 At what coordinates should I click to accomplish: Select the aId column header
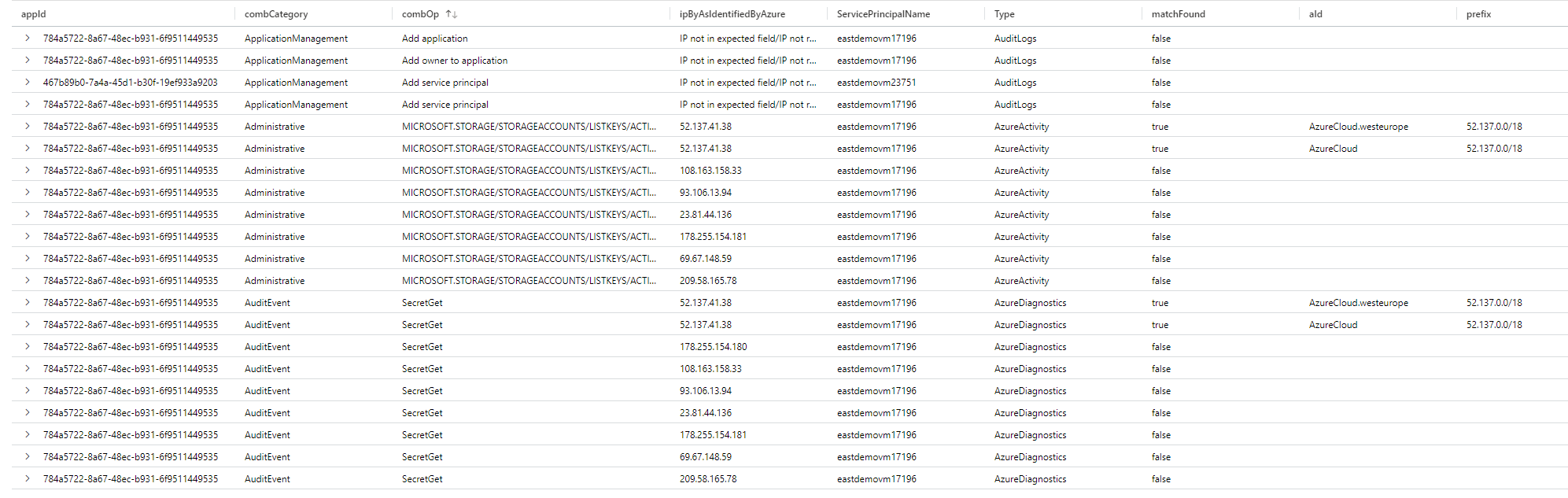1315,14
